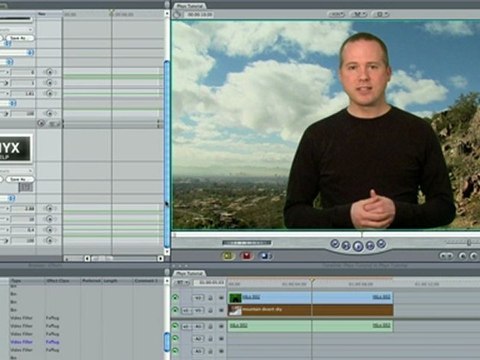Click keyframe button beside value 2.88
This screenshot has width=480, height=360.
49,209
